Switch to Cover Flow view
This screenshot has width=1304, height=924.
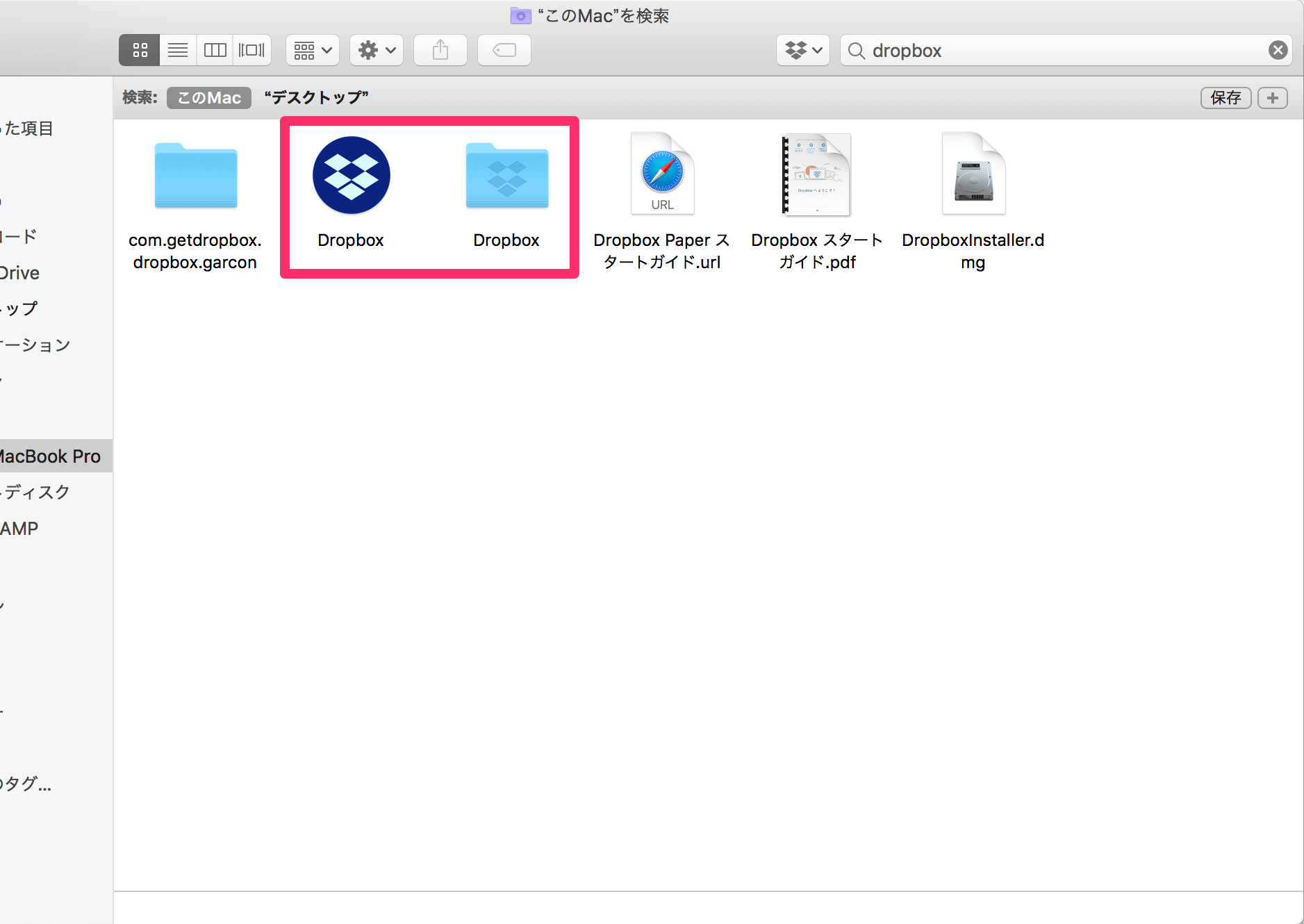point(251,50)
